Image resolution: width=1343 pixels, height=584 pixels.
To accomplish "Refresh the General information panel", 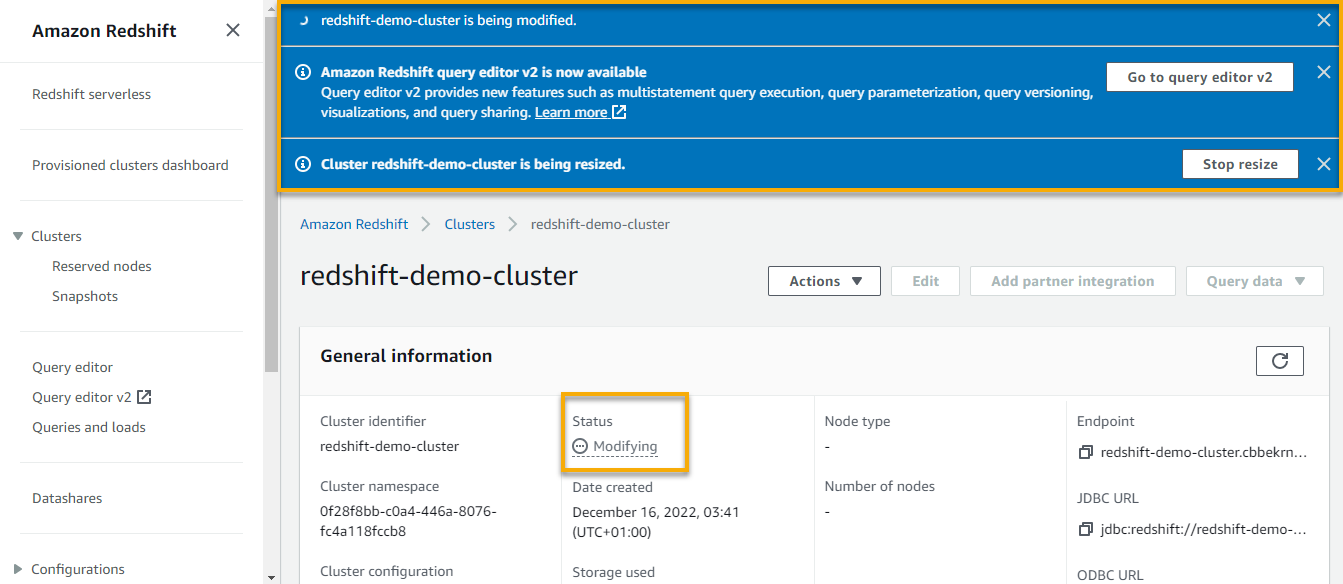I will [1279, 361].
